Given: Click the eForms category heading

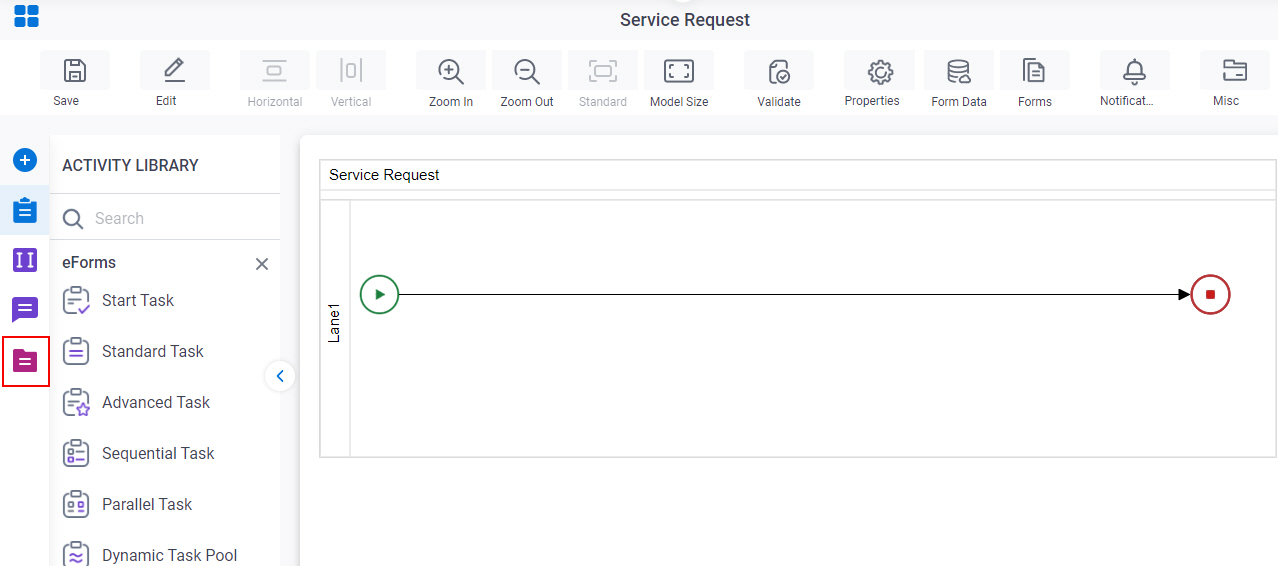Looking at the screenshot, I should pos(89,262).
